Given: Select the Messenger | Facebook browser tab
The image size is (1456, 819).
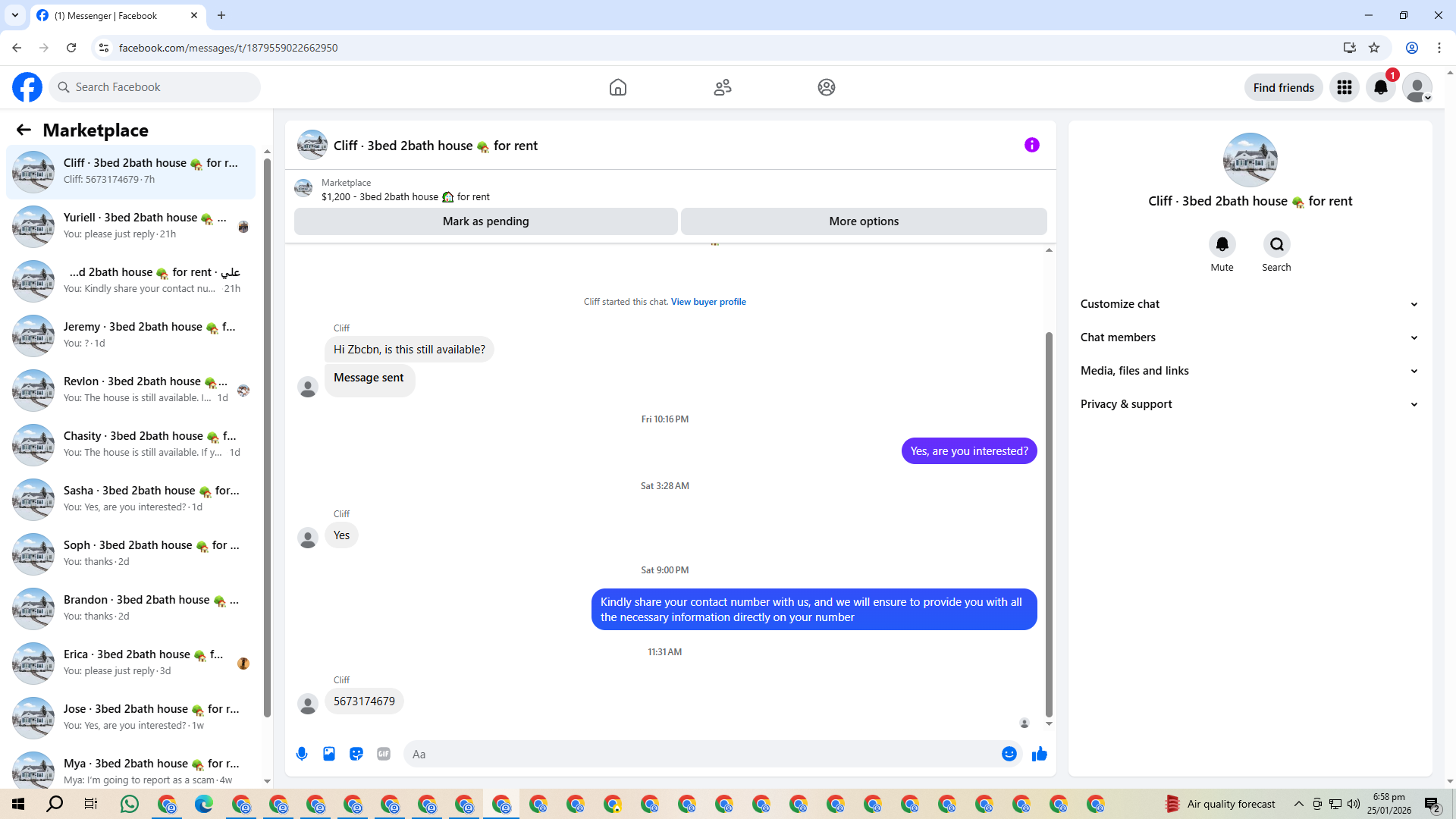Looking at the screenshot, I should (x=118, y=15).
